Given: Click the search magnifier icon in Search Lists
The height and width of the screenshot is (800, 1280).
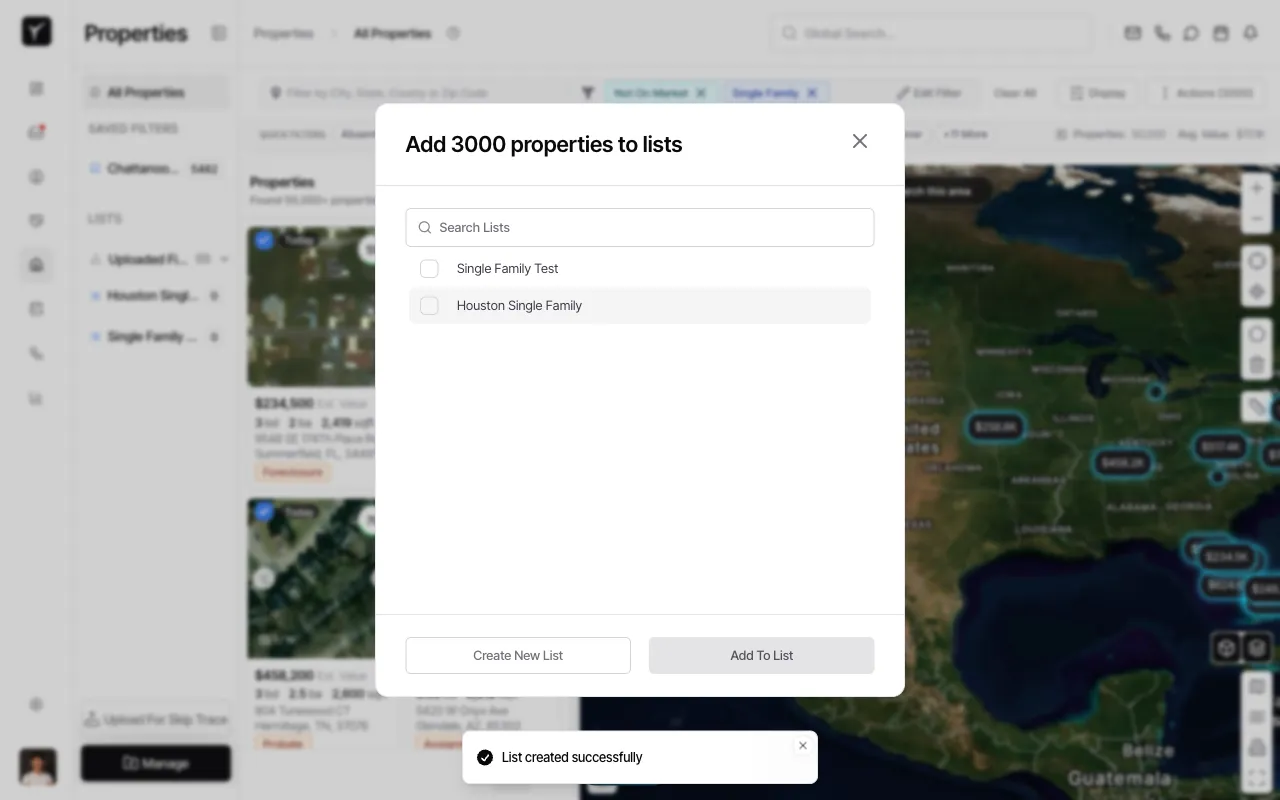Looking at the screenshot, I should (x=425, y=228).
